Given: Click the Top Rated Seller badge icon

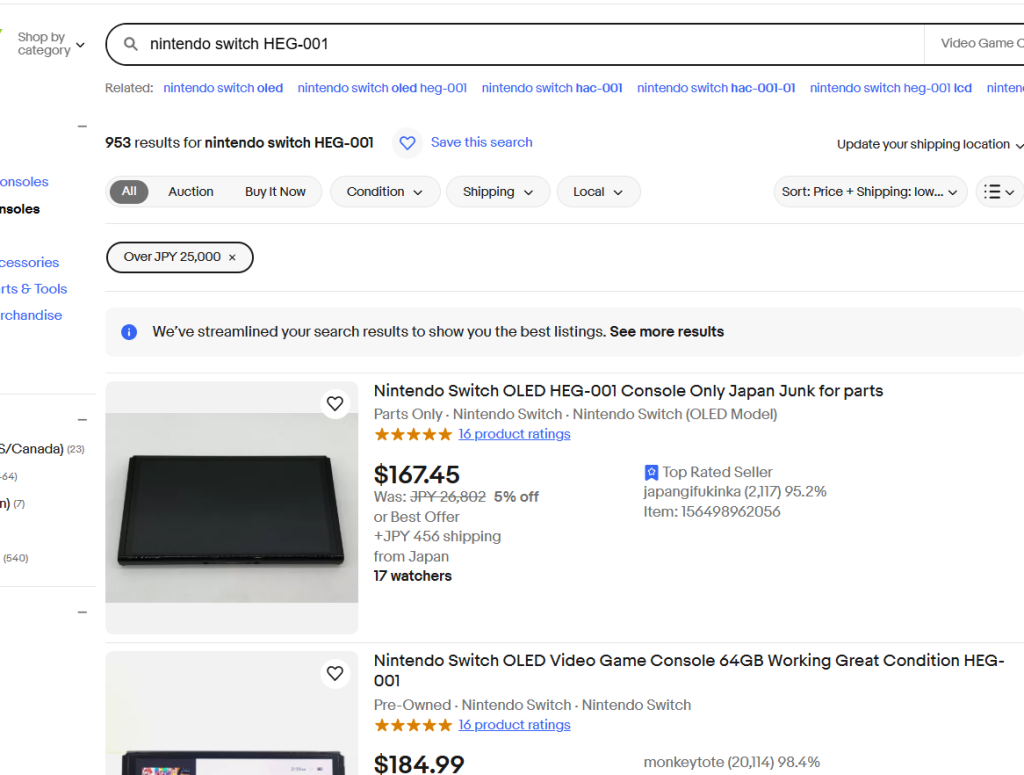Looking at the screenshot, I should (x=651, y=472).
